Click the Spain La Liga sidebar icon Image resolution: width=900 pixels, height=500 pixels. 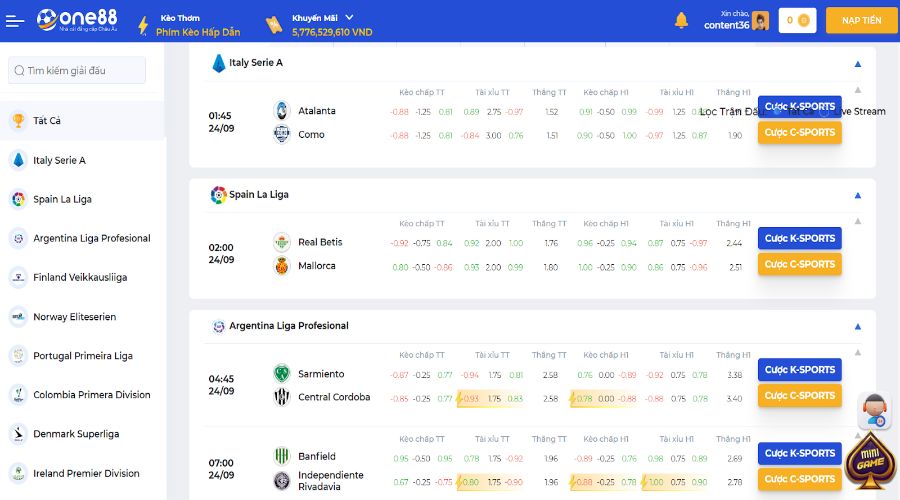coord(18,199)
